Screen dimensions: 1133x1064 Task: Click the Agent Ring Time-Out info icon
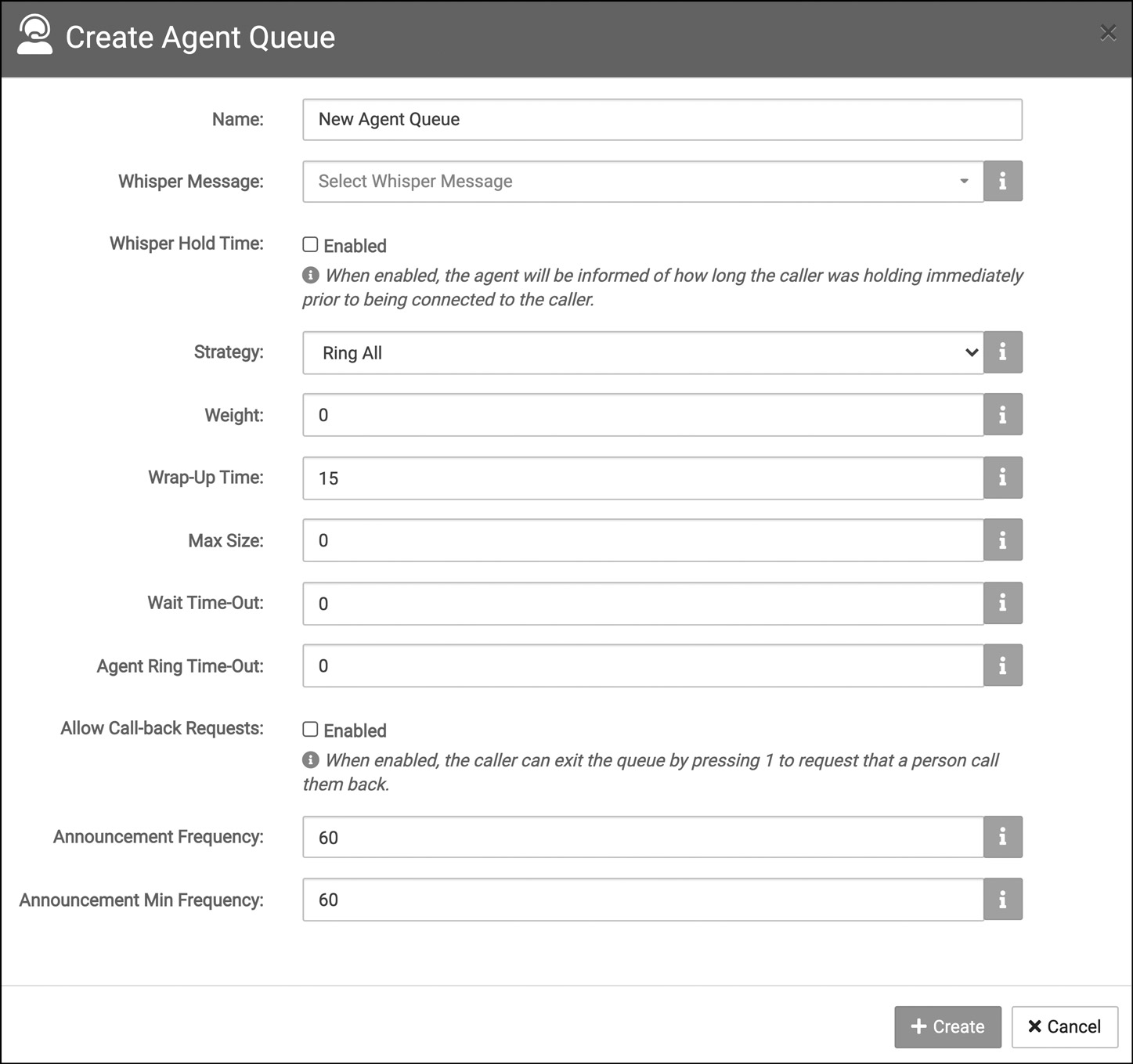click(1003, 665)
